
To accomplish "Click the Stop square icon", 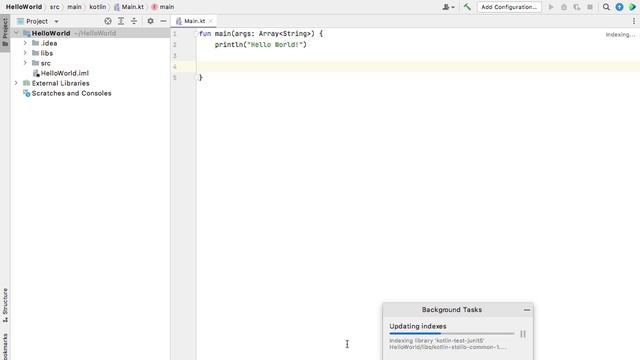I will (590, 7).
